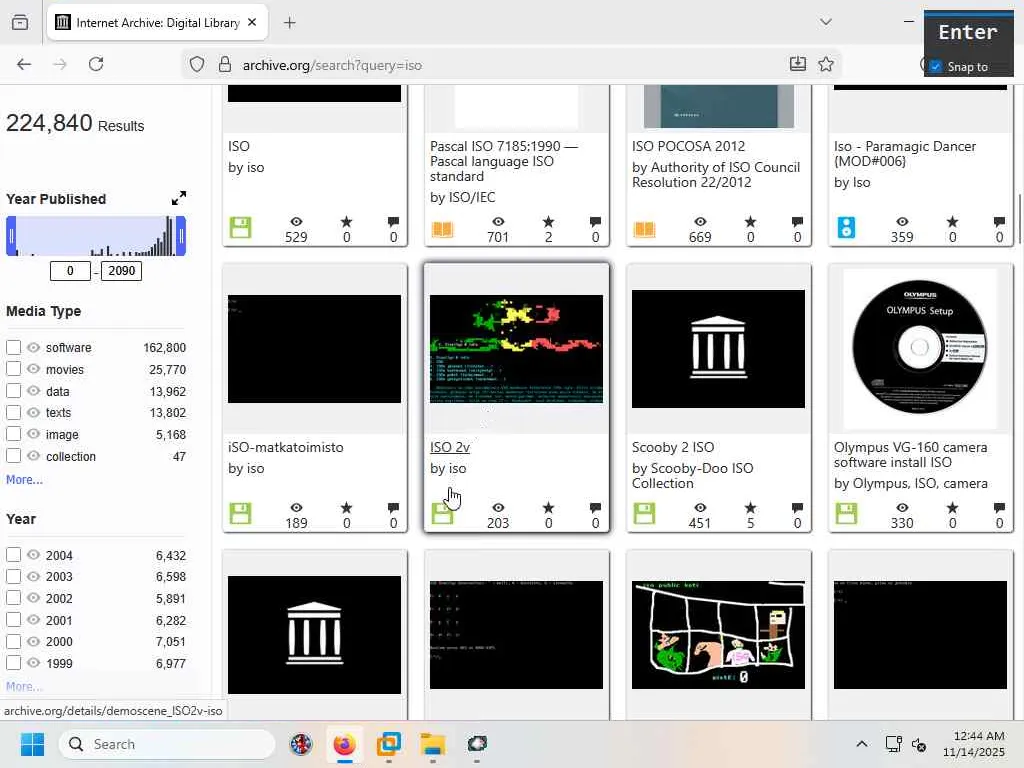Click the floppy icon on Olympus VG-160 card
Screen dimensions: 1024x768
(846, 513)
